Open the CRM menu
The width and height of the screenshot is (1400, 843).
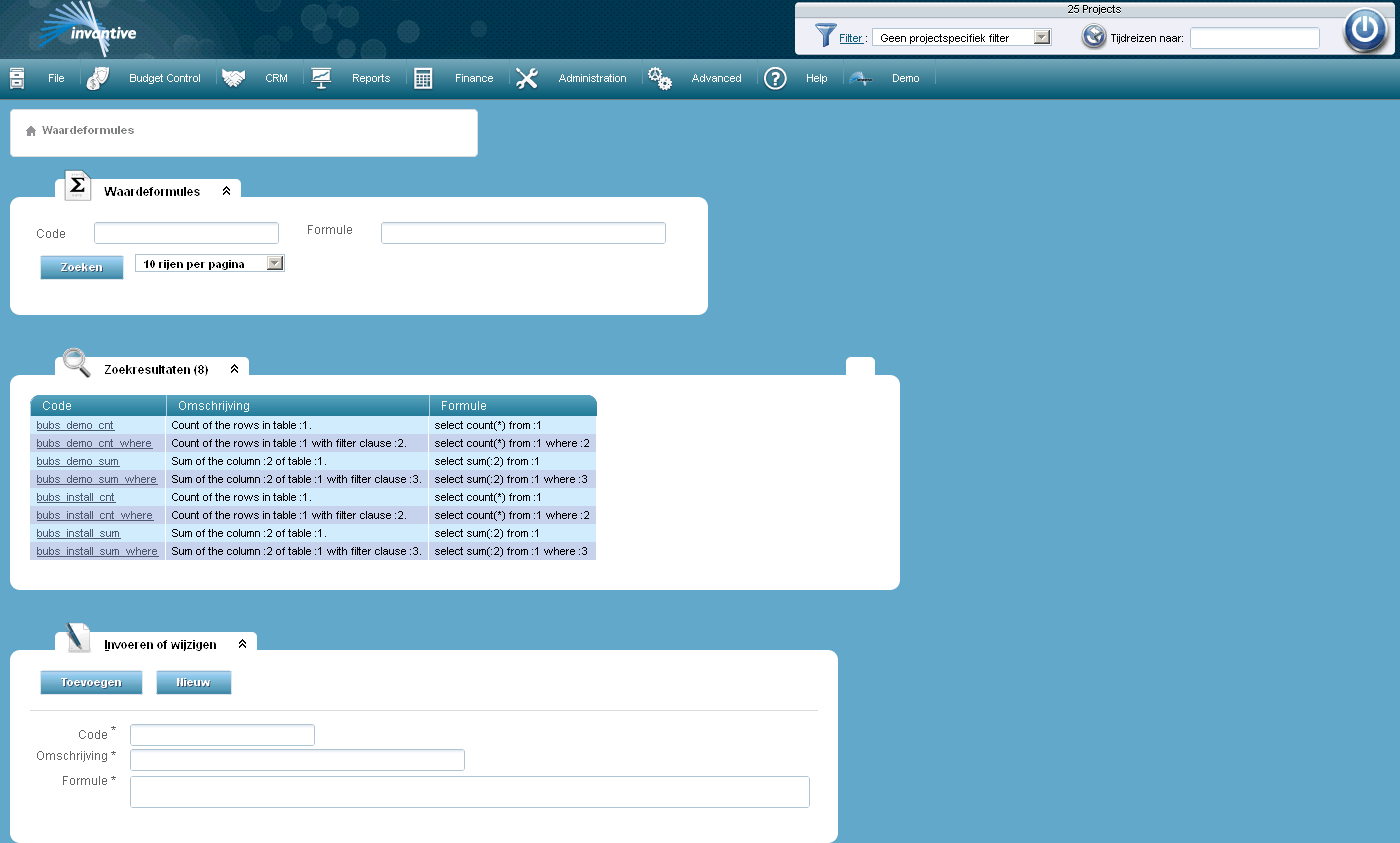coord(276,78)
